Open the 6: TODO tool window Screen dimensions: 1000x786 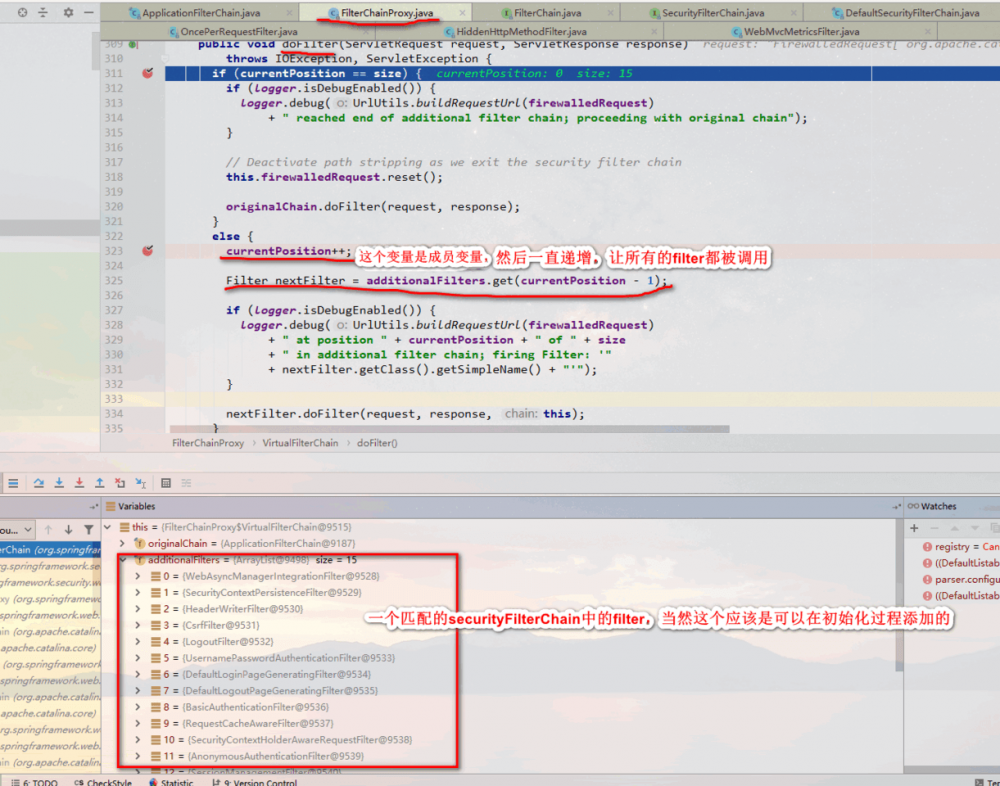34,782
